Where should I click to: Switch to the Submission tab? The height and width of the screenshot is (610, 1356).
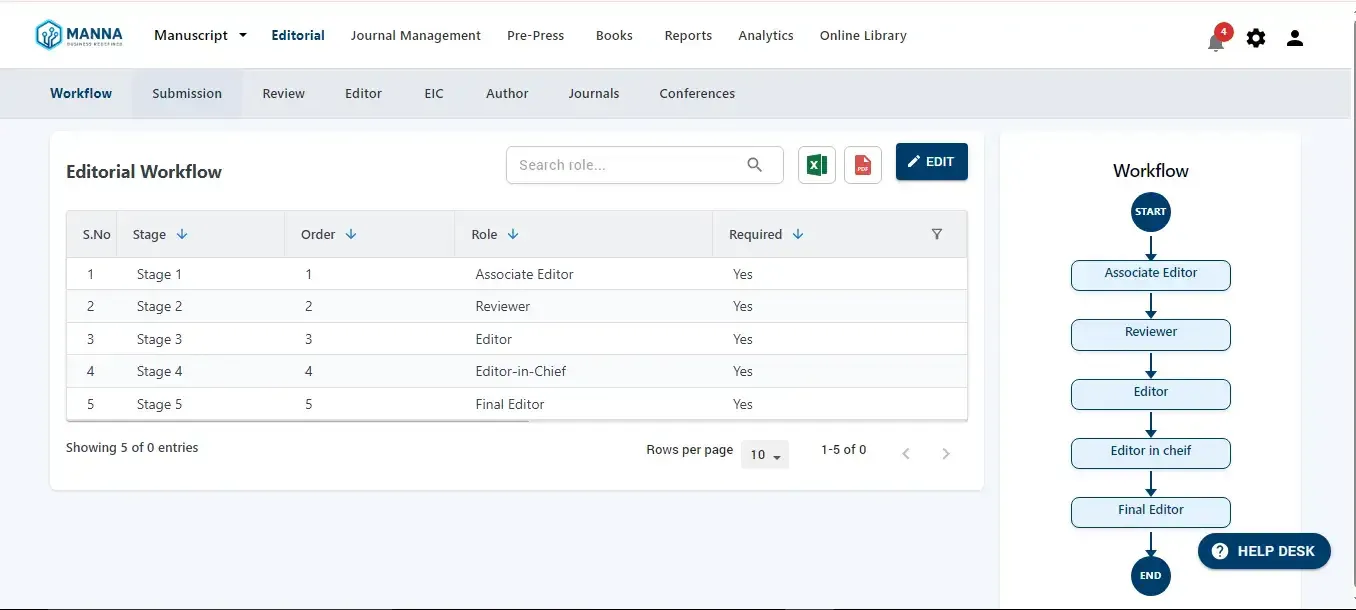click(187, 93)
